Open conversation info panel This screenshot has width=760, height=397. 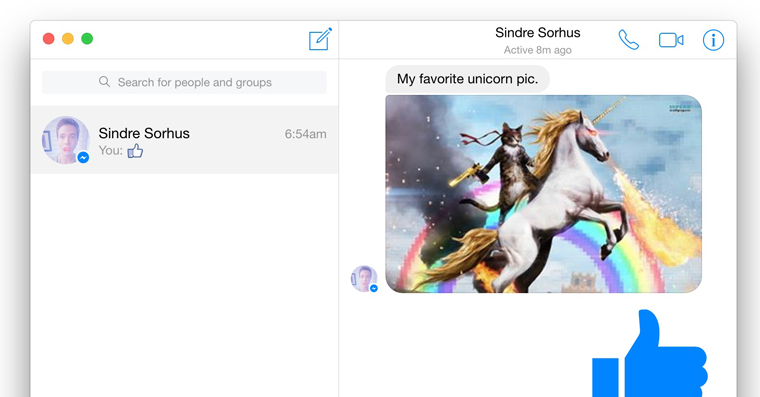coord(713,40)
